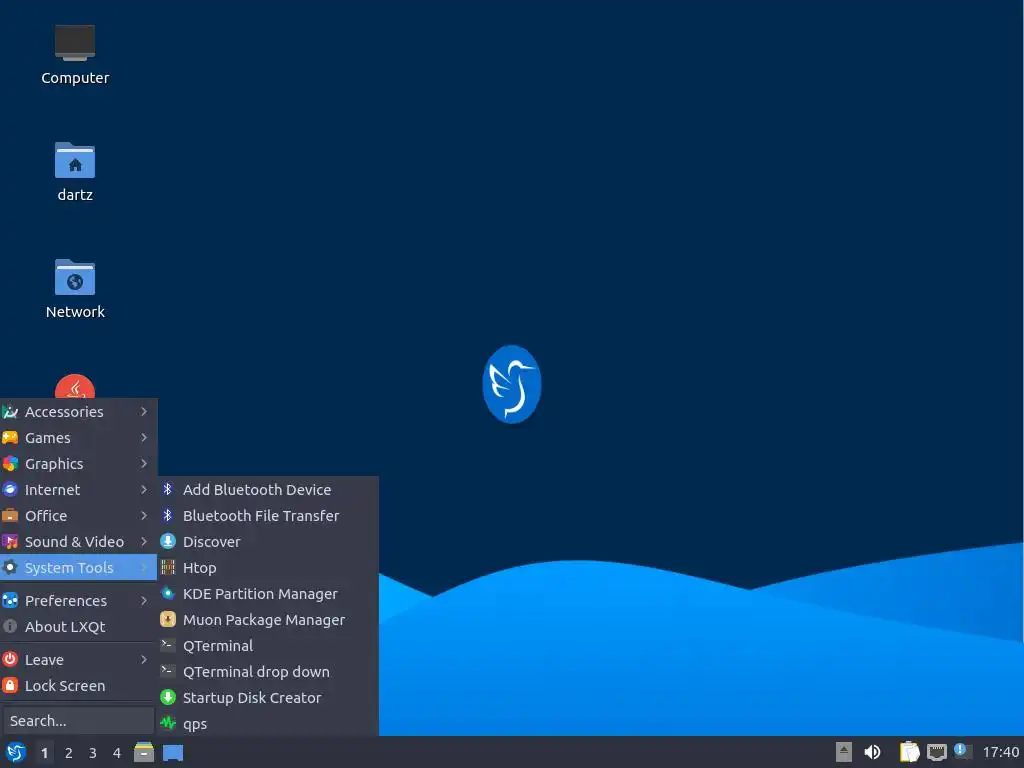Launch Muon Package Manager

[x=268, y=619]
